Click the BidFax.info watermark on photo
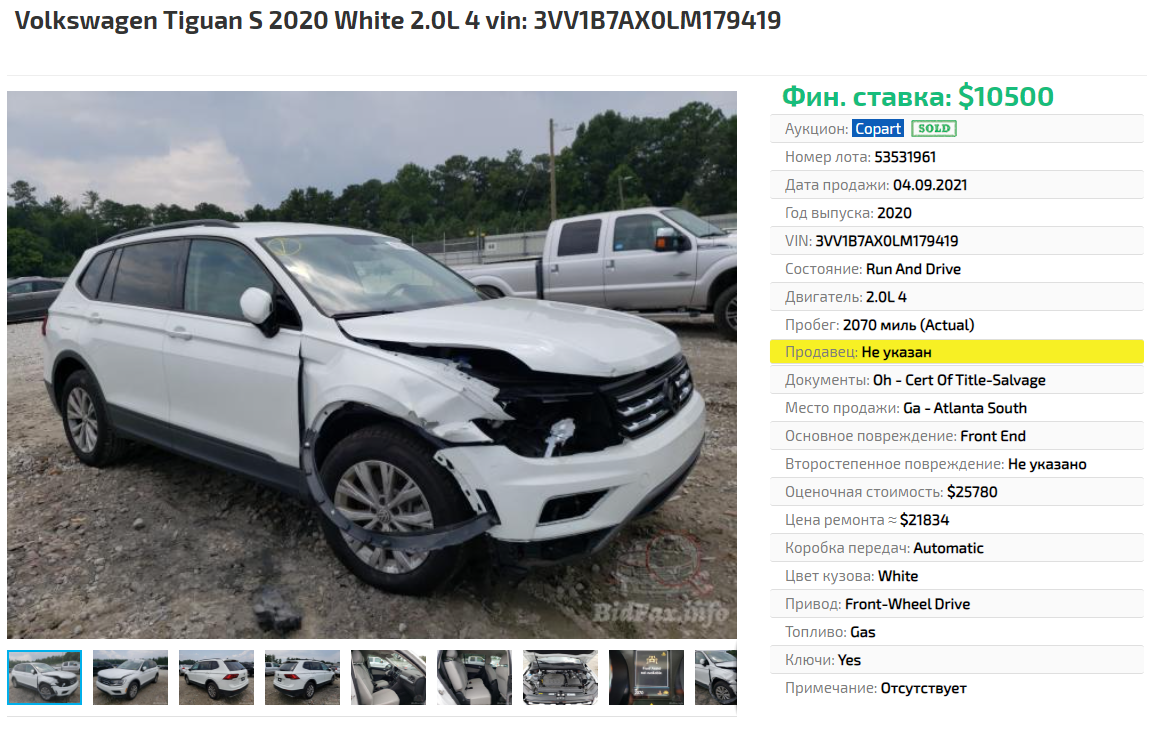Image resolution: width=1156 pixels, height=732 pixels. click(x=661, y=613)
